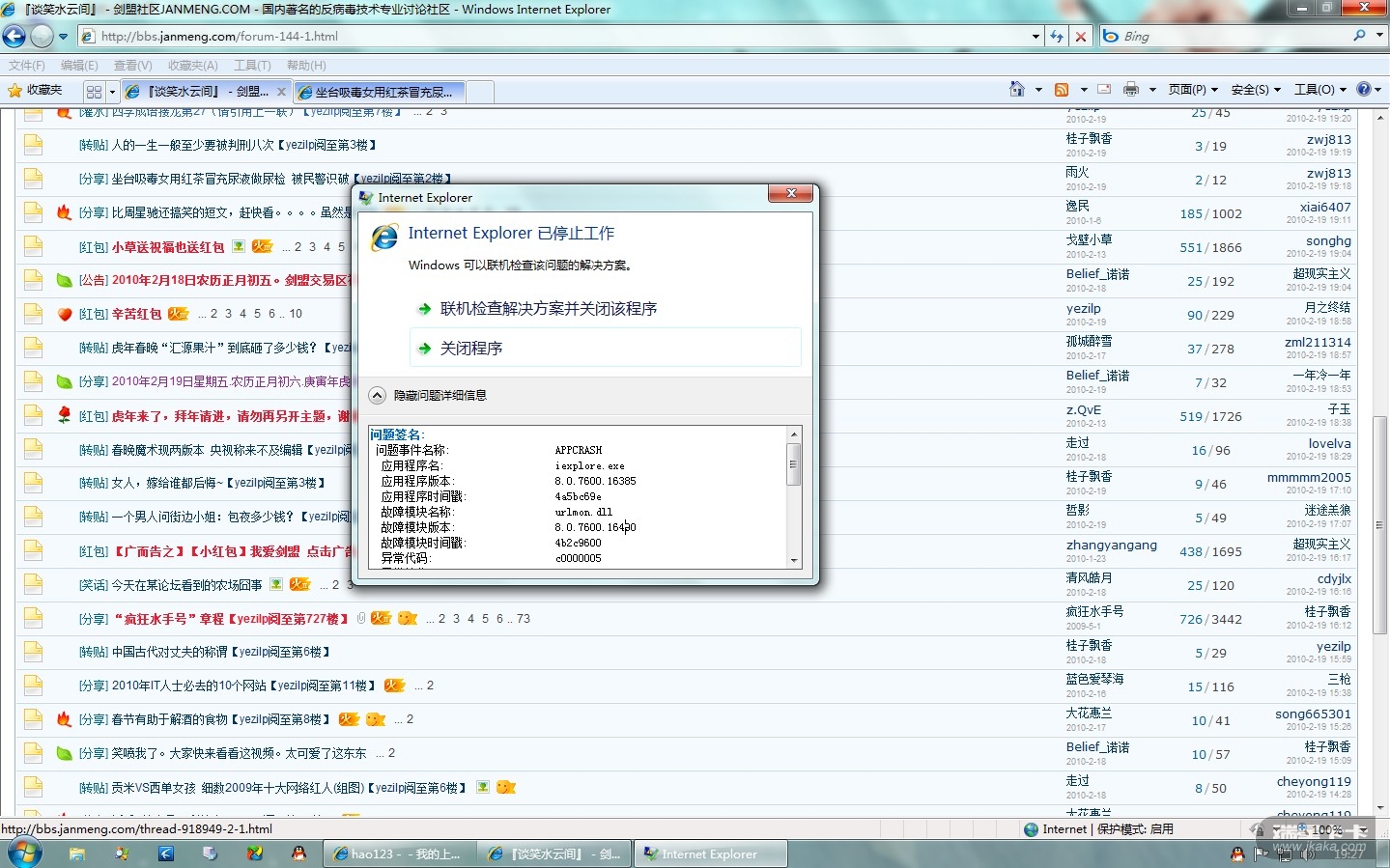Click the Home icon in the command bar
The height and width of the screenshot is (868, 1390).
1016,90
